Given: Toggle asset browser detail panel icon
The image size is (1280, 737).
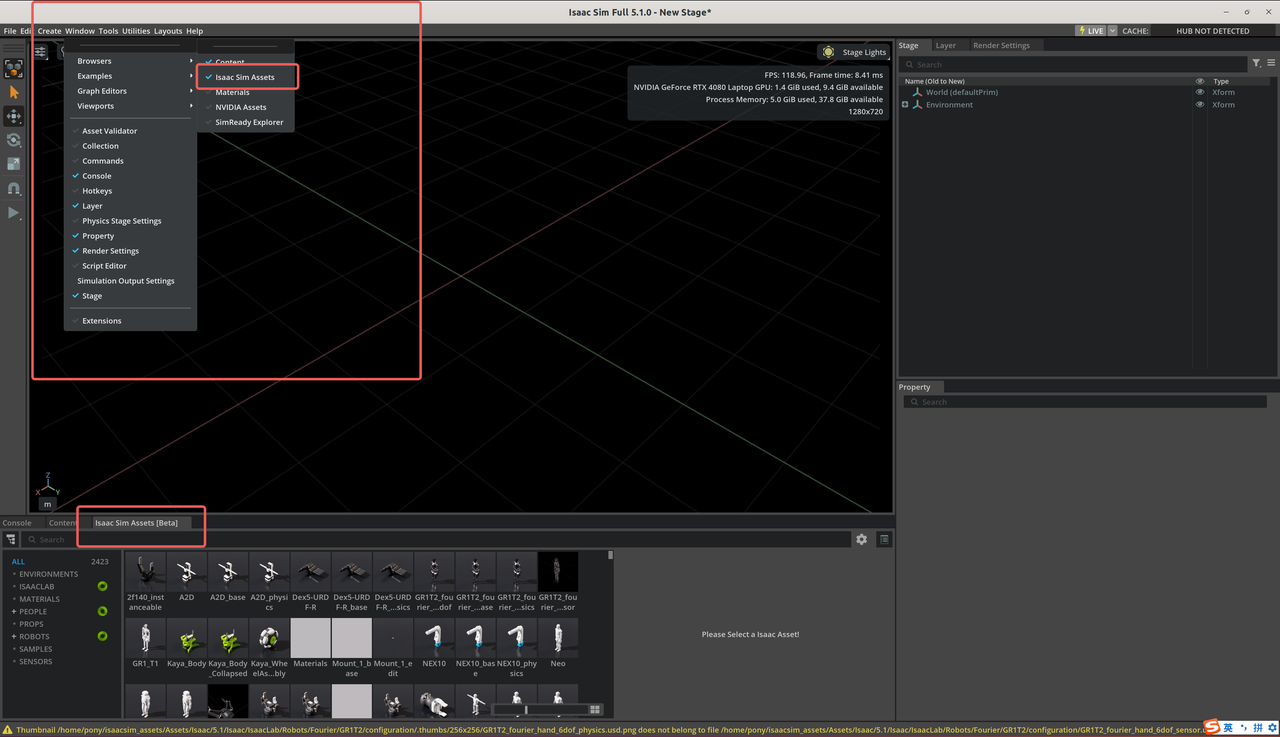Looking at the screenshot, I should point(884,539).
